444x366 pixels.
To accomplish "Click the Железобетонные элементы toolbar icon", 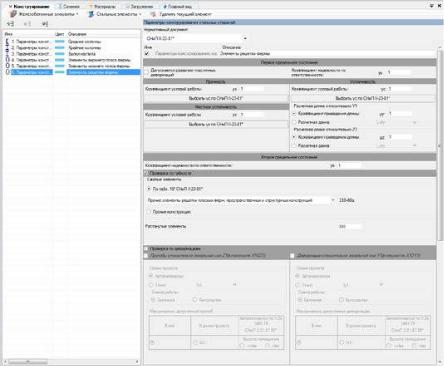I will 13,14.
